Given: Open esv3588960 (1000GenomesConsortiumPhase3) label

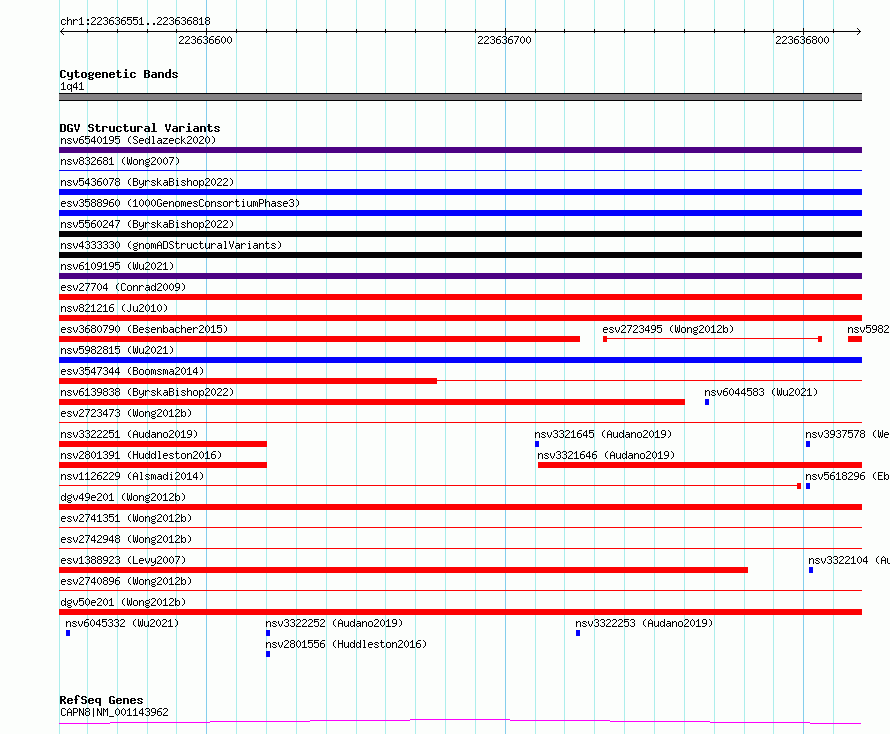Looking at the screenshot, I should pos(180,203).
